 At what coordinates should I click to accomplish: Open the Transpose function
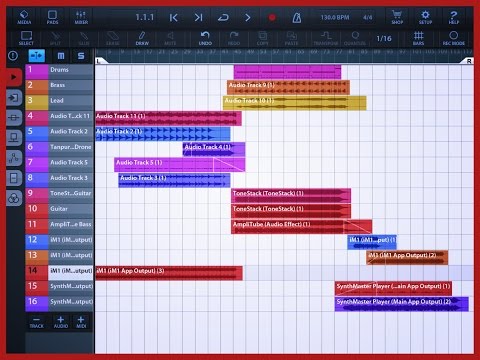[x=326, y=38]
